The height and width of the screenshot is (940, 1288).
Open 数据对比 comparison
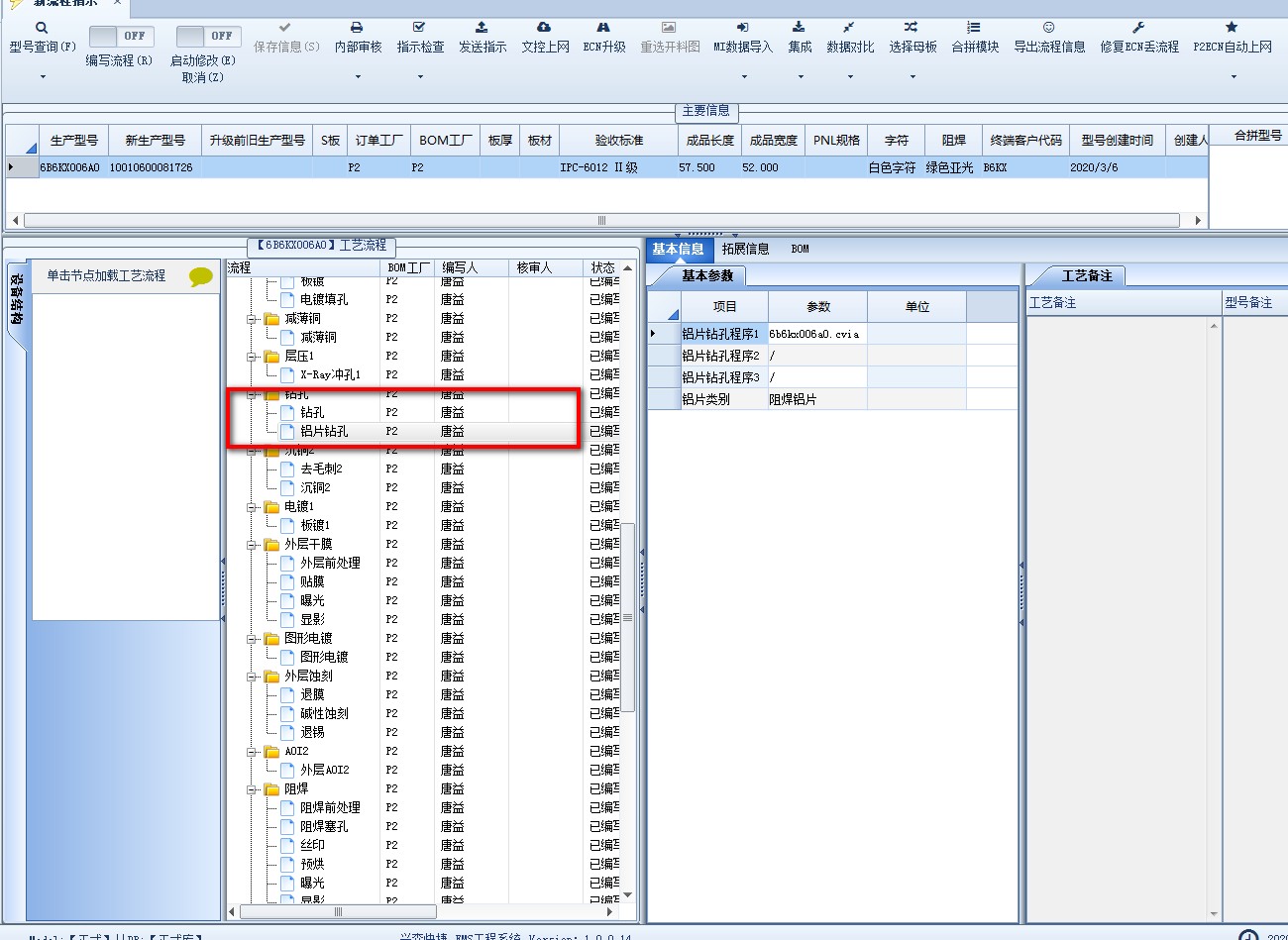[x=850, y=38]
